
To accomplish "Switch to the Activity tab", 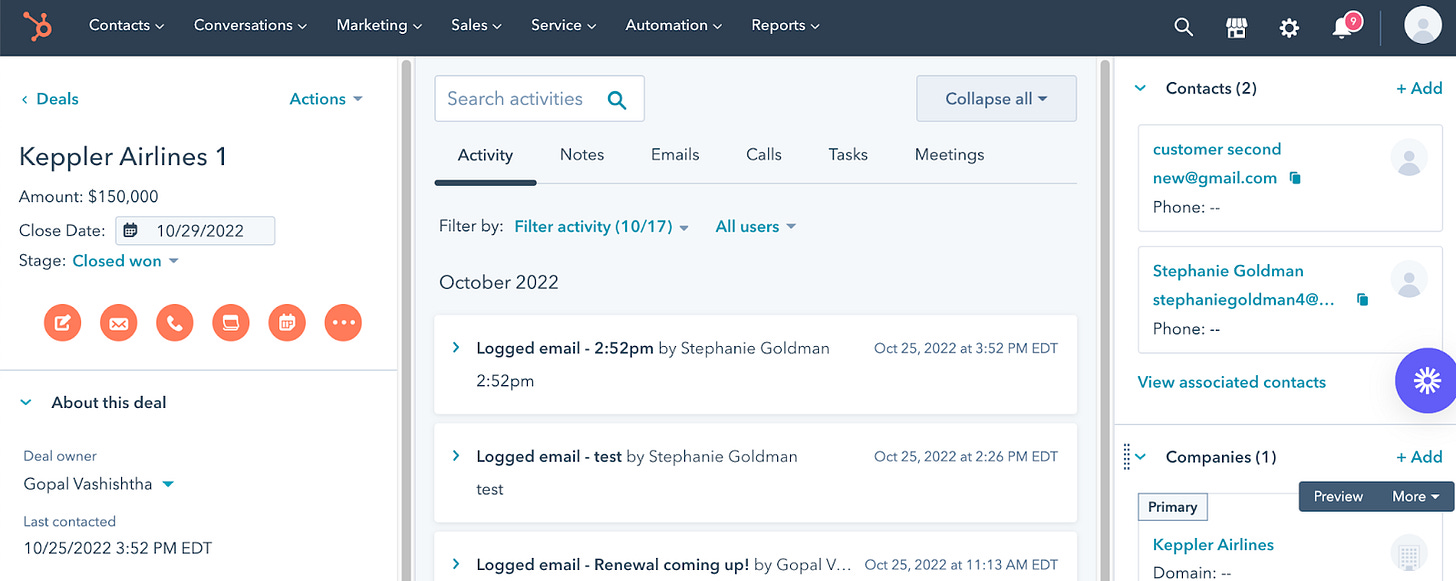I will tap(485, 155).
